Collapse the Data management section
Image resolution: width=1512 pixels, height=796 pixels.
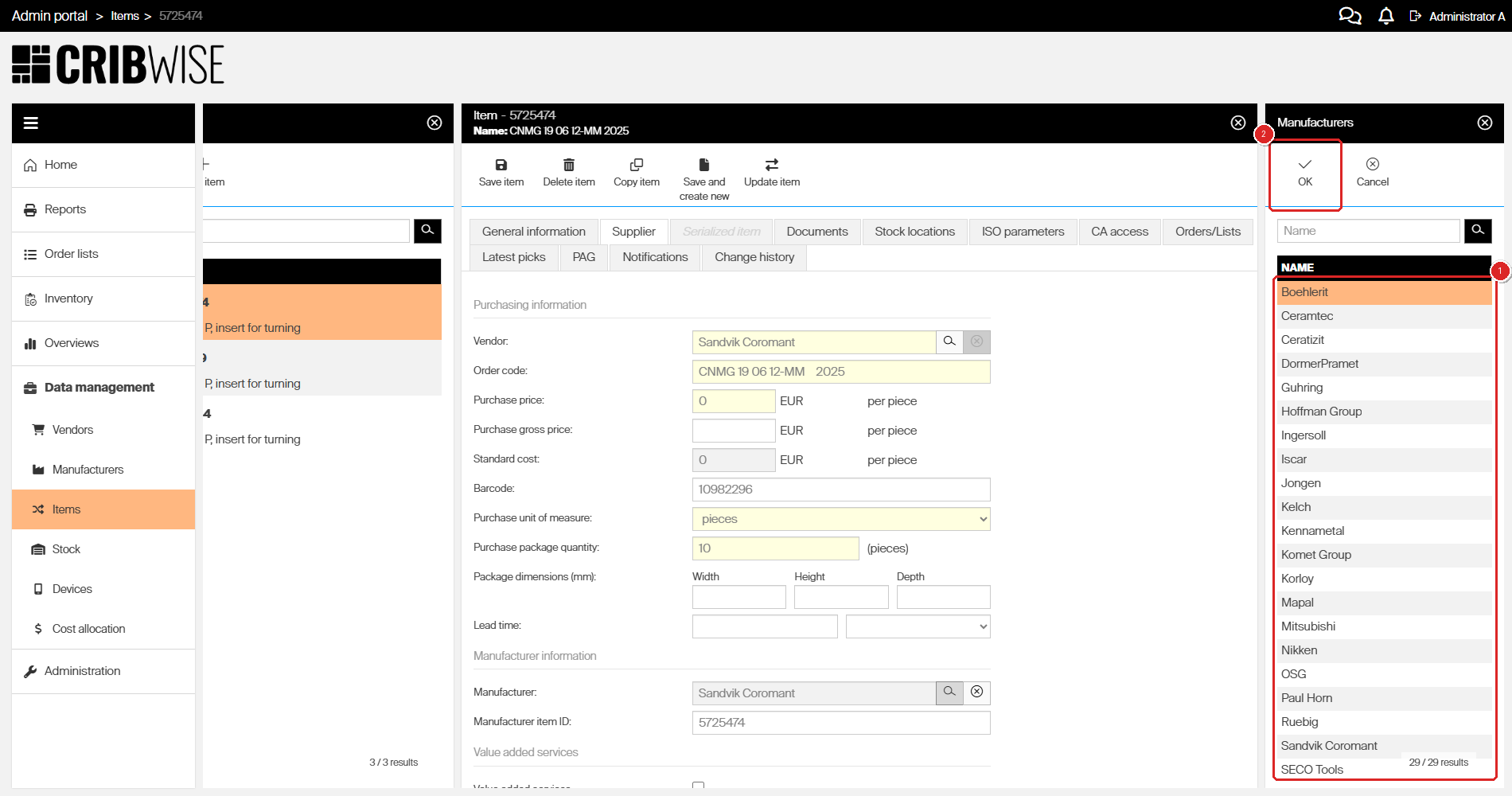click(103, 388)
